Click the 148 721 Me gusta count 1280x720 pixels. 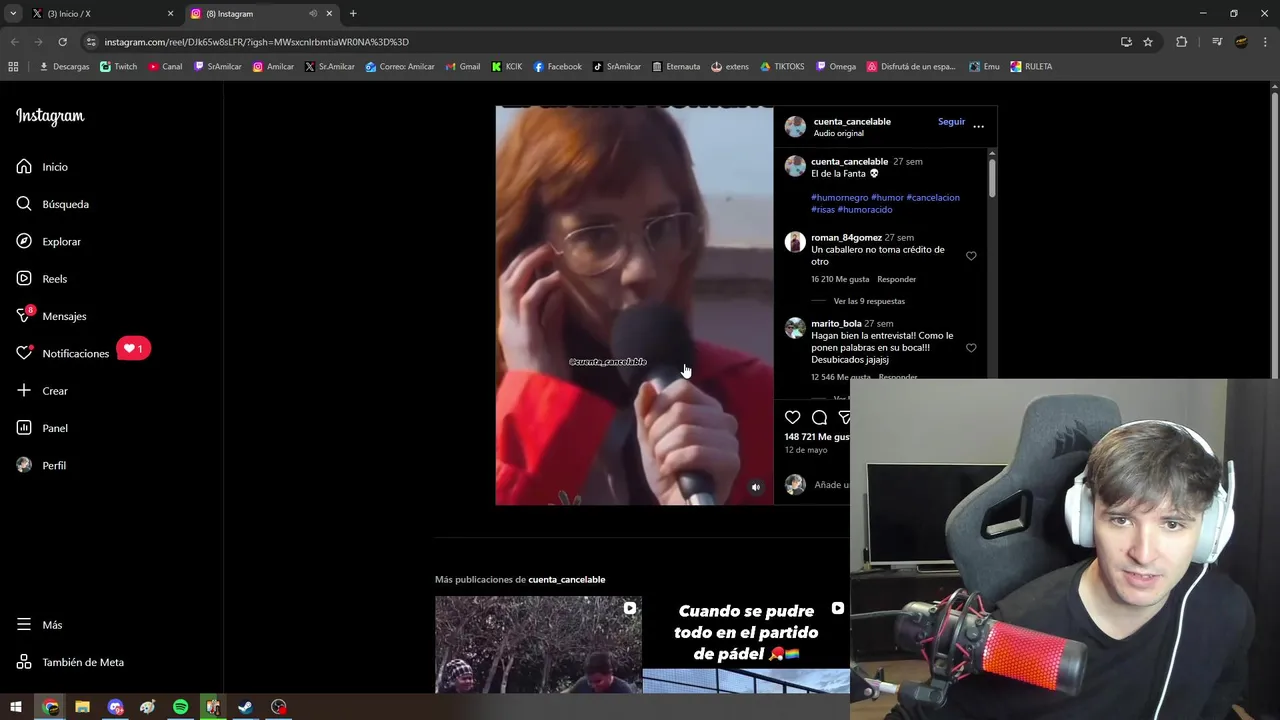[817, 437]
